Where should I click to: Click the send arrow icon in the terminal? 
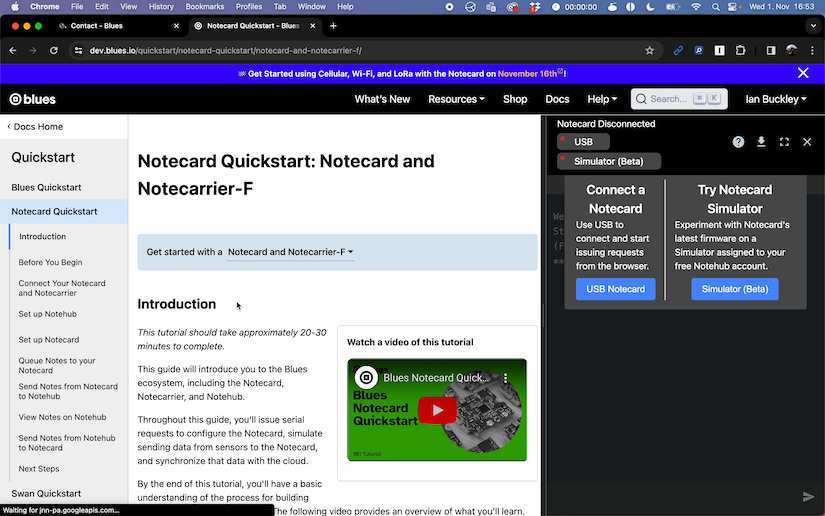[x=808, y=497]
